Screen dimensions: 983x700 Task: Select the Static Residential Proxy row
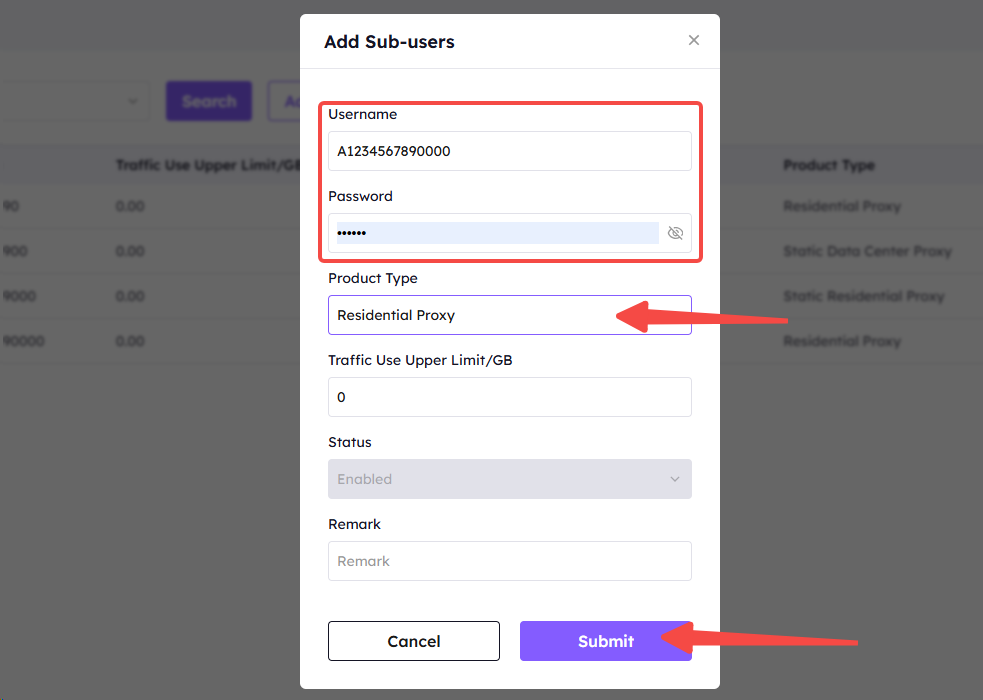[x=863, y=296]
